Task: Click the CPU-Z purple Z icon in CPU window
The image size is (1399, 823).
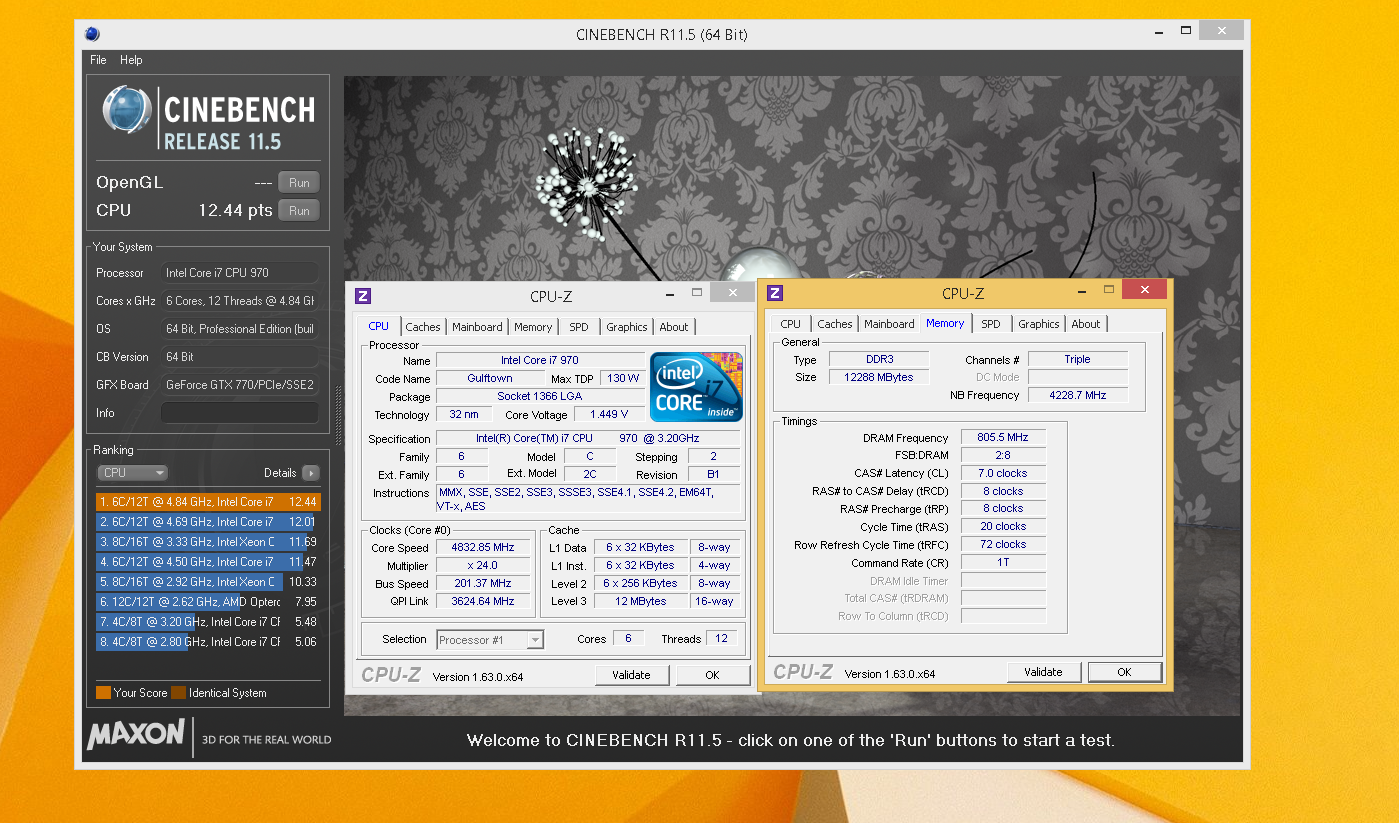Action: click(x=363, y=296)
